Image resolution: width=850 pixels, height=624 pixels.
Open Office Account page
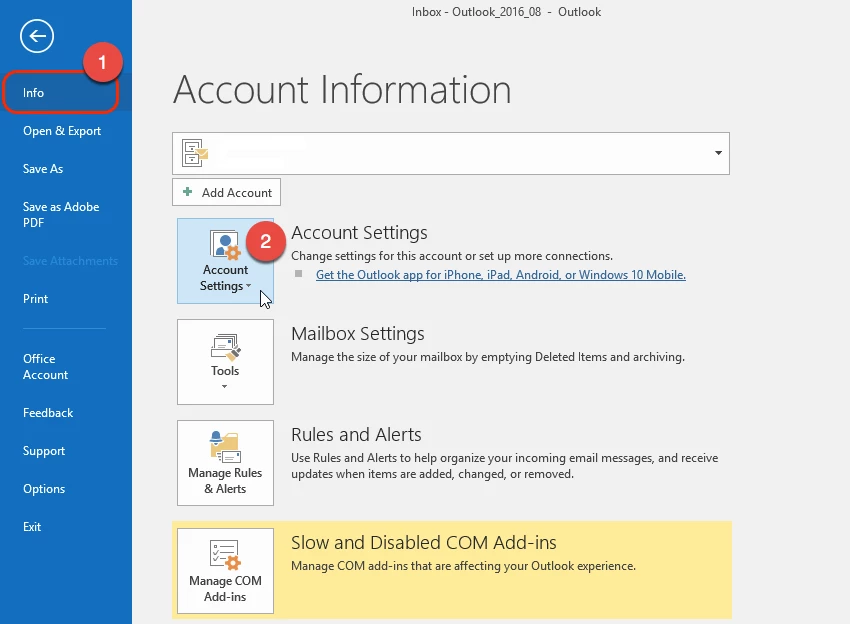[46, 366]
